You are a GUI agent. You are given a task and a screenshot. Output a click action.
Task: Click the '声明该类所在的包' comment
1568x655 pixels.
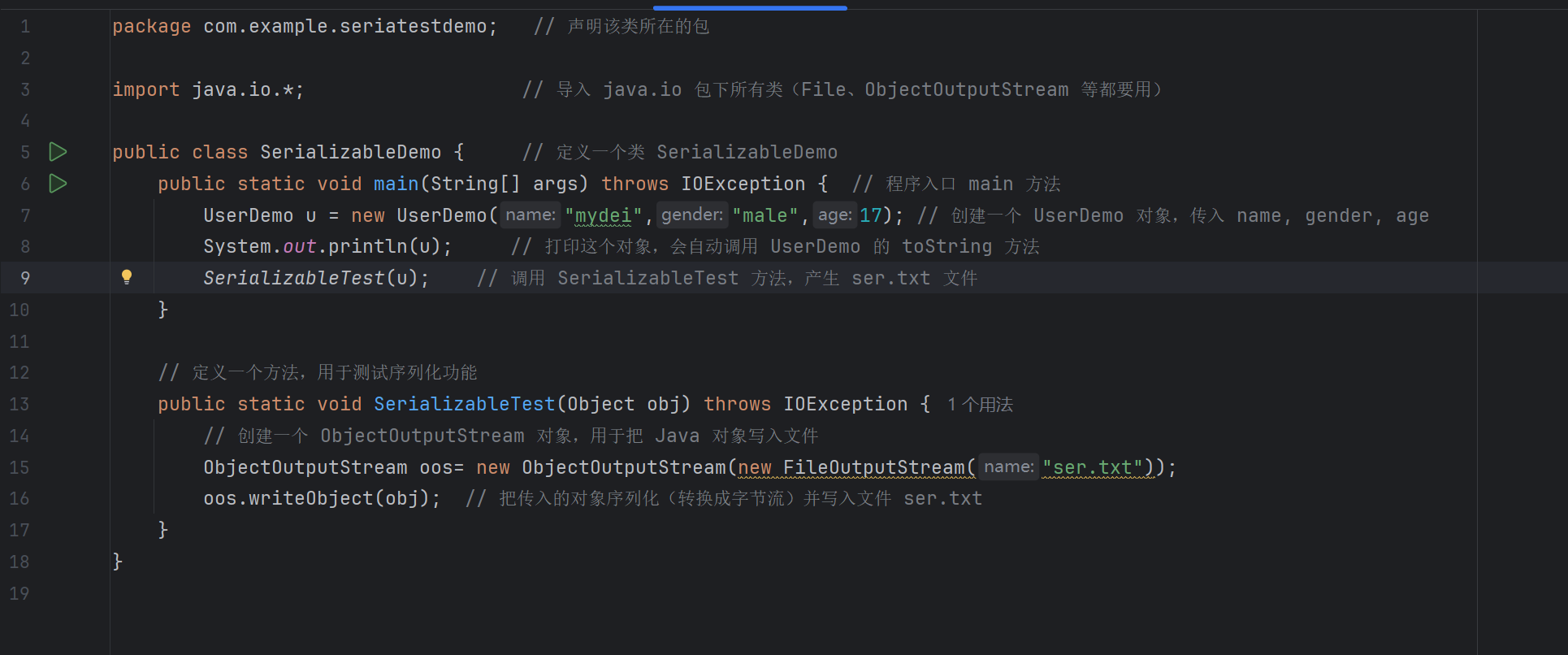click(x=622, y=27)
